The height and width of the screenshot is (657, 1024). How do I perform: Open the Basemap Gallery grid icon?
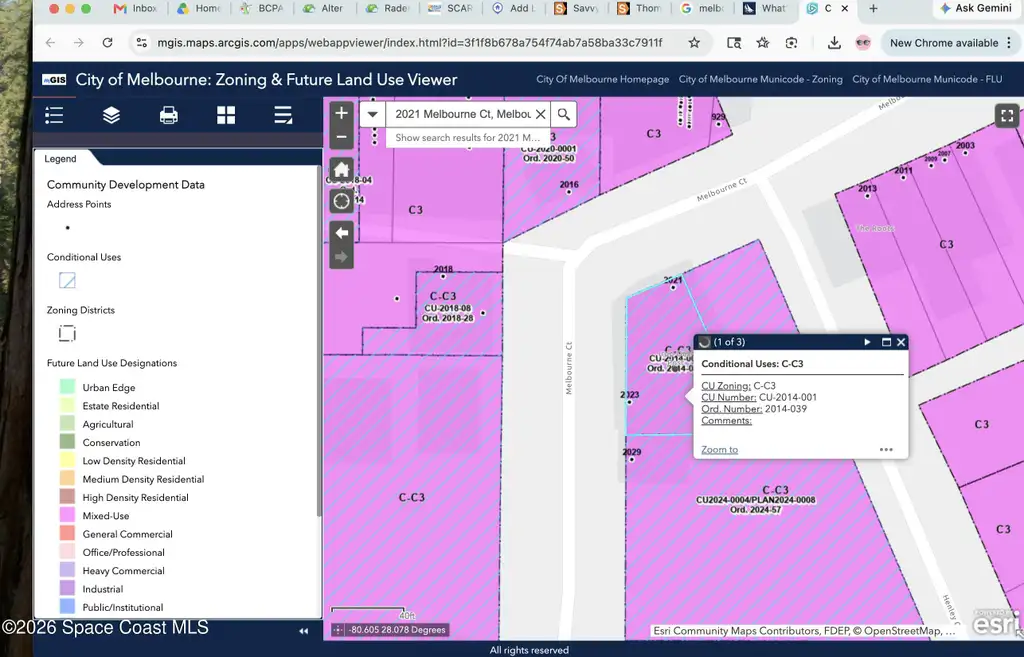pos(226,116)
